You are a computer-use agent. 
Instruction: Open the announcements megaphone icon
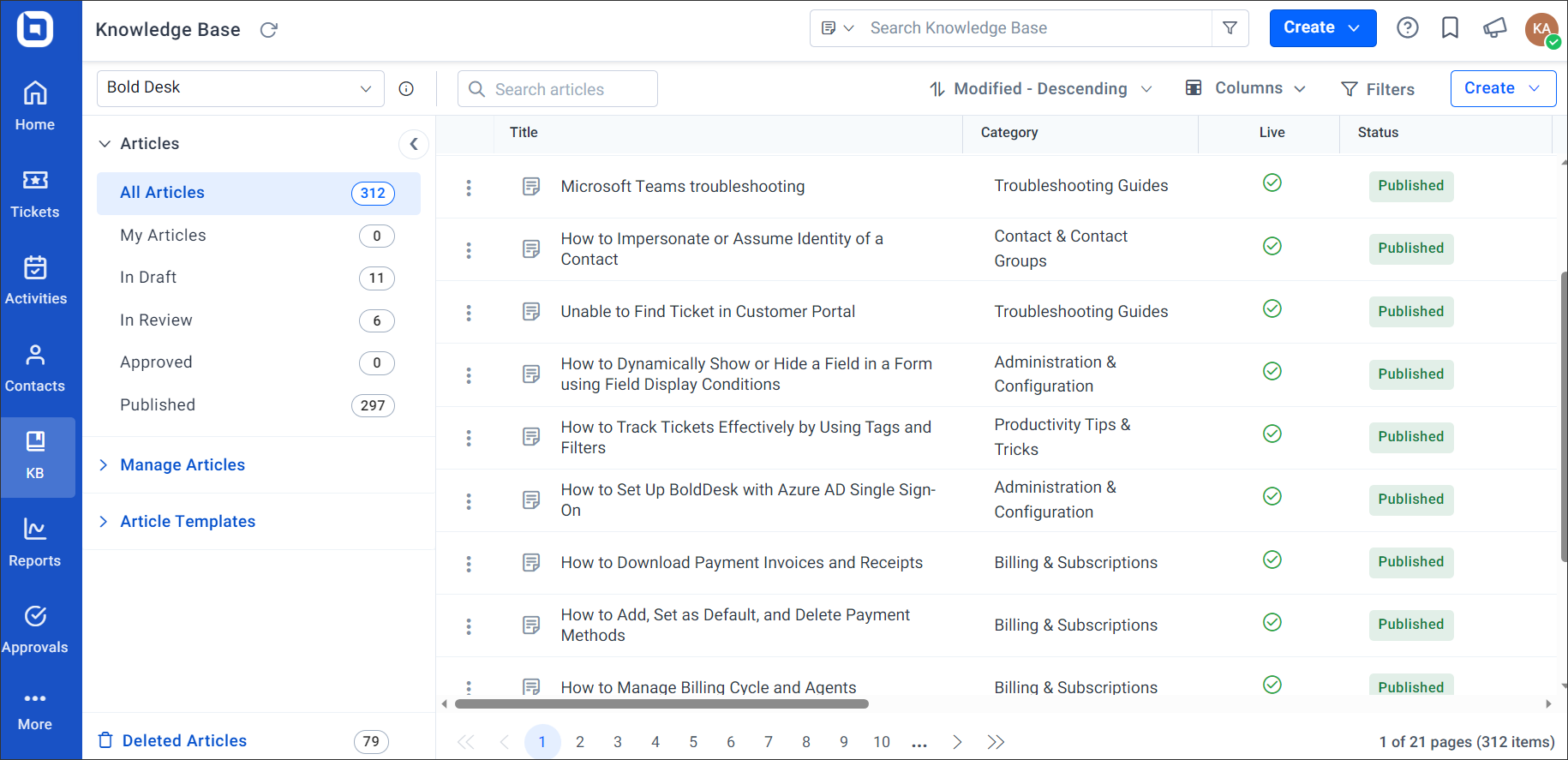pyautogui.click(x=1494, y=28)
